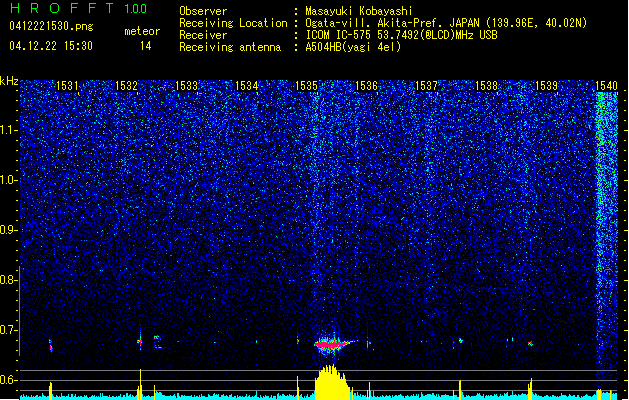Click the kHz axis unit label
This screenshot has height=400, width=629.
[x=9, y=81]
